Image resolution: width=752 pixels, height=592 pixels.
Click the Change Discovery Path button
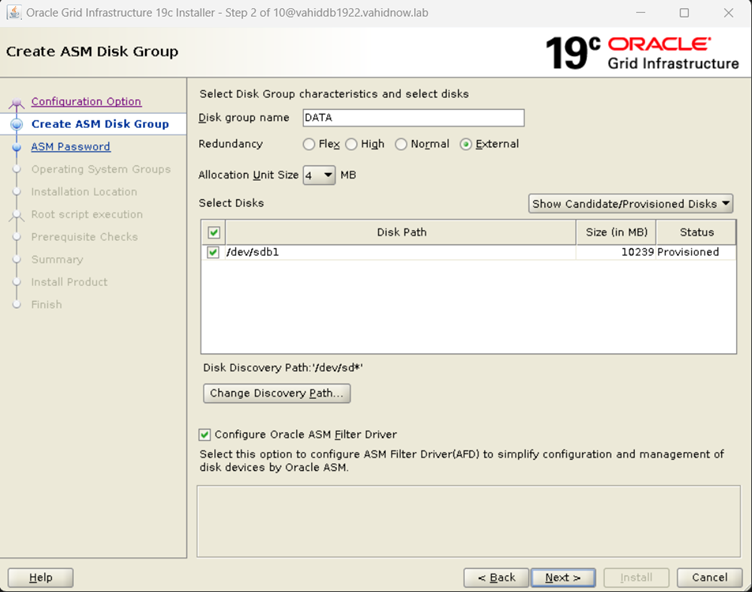click(277, 393)
